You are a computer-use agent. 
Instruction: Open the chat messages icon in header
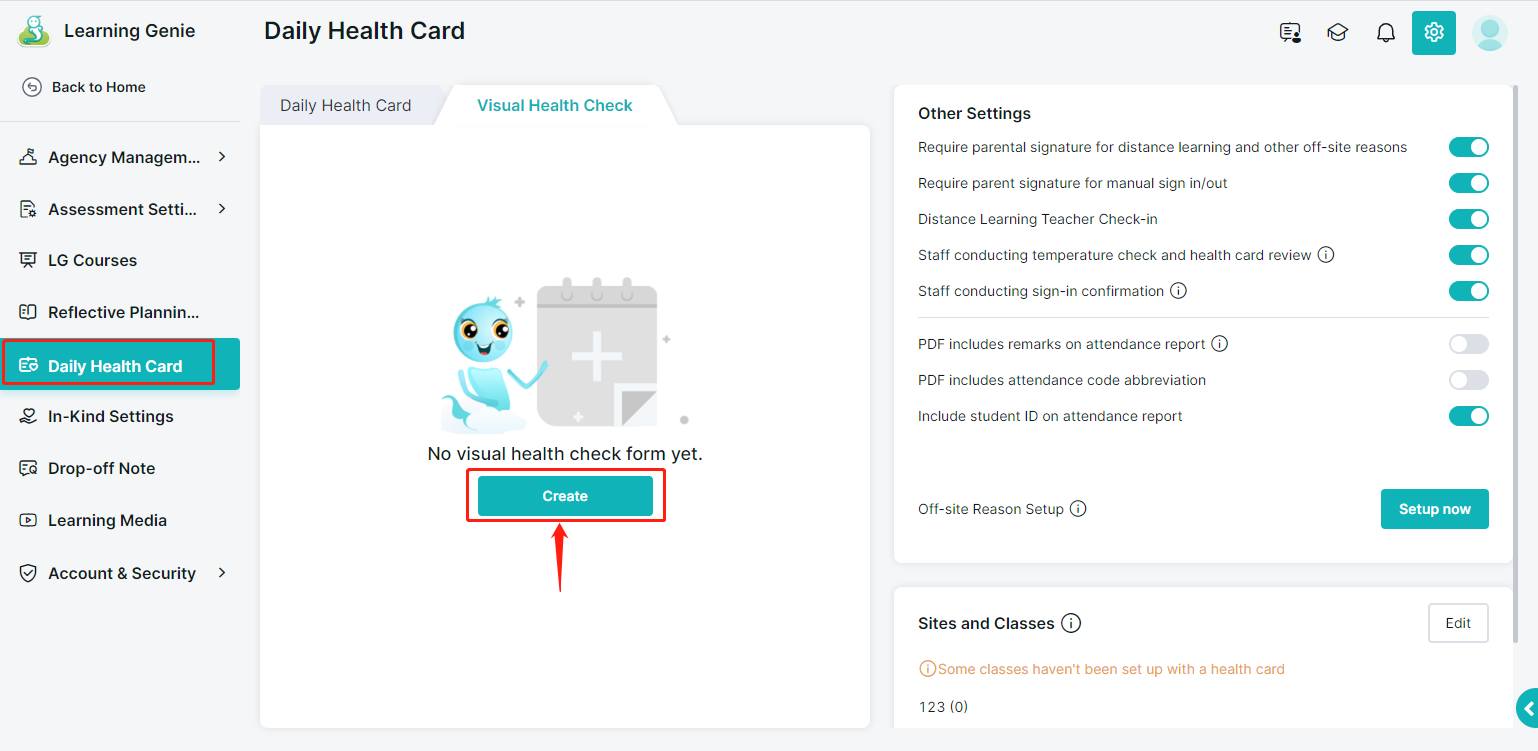tap(1290, 33)
